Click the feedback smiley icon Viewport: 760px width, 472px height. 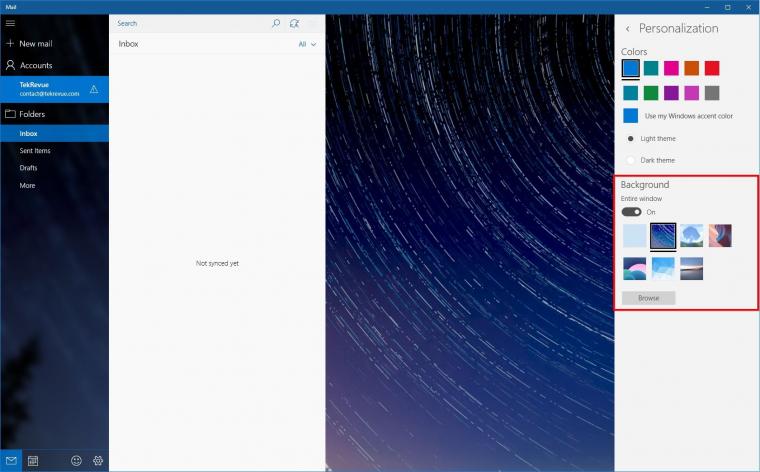76,461
